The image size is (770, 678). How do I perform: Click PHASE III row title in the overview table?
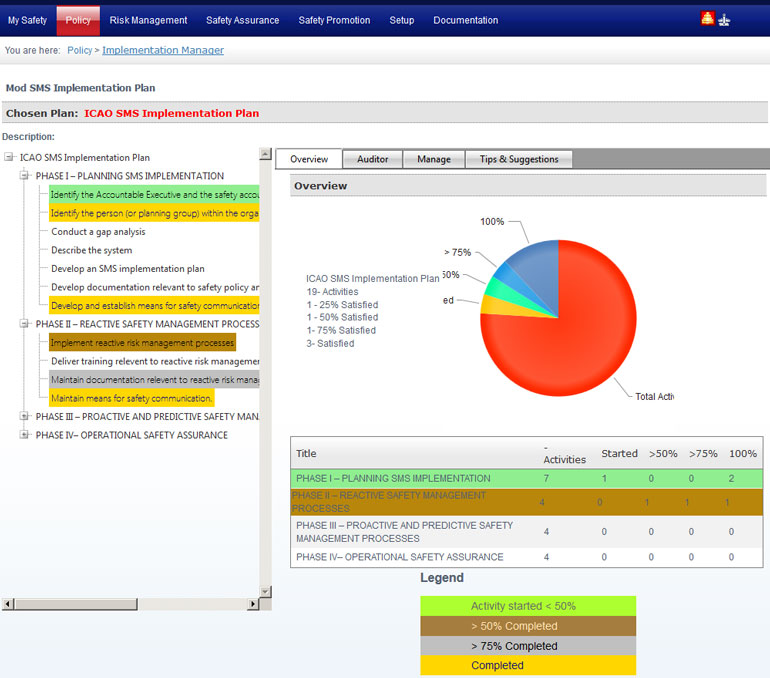(x=405, y=532)
